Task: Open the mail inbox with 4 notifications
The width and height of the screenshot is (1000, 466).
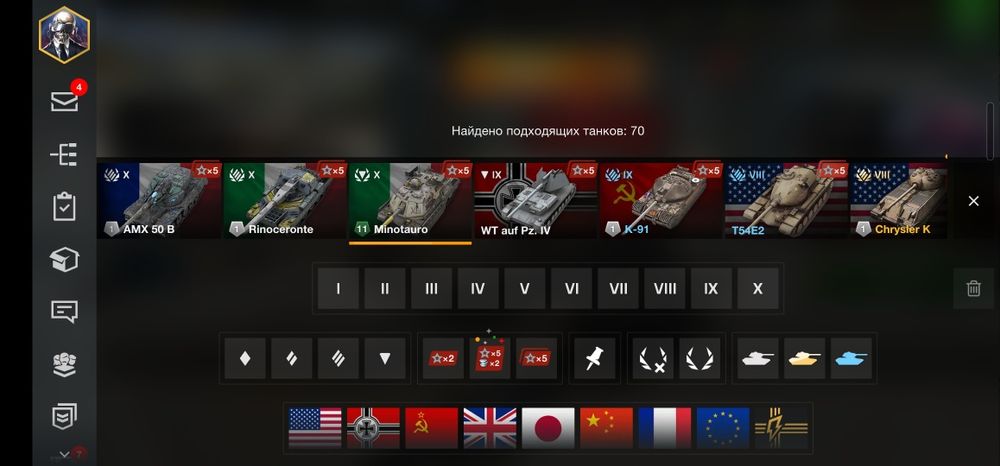Action: pos(65,101)
